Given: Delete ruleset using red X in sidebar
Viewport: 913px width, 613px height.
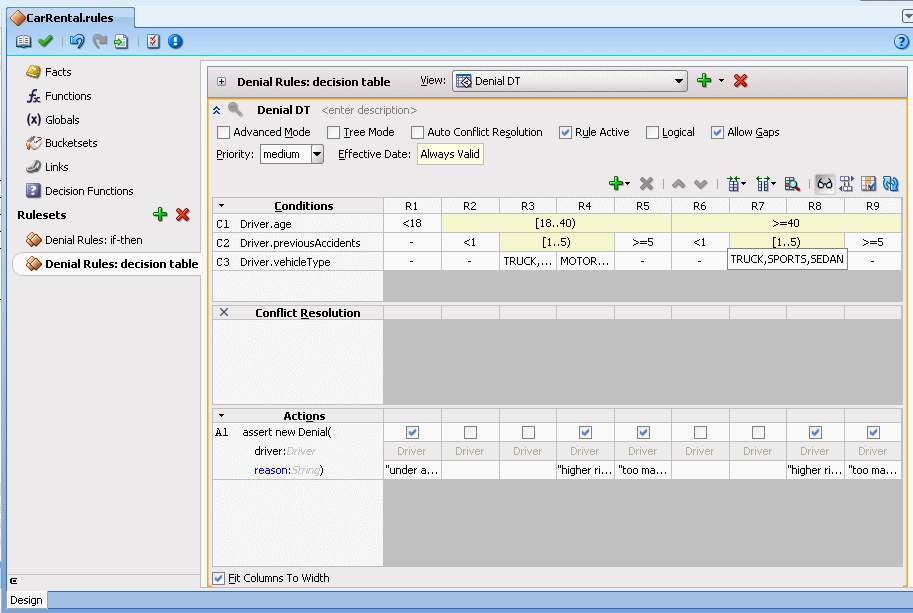Looking at the screenshot, I should 183,215.
